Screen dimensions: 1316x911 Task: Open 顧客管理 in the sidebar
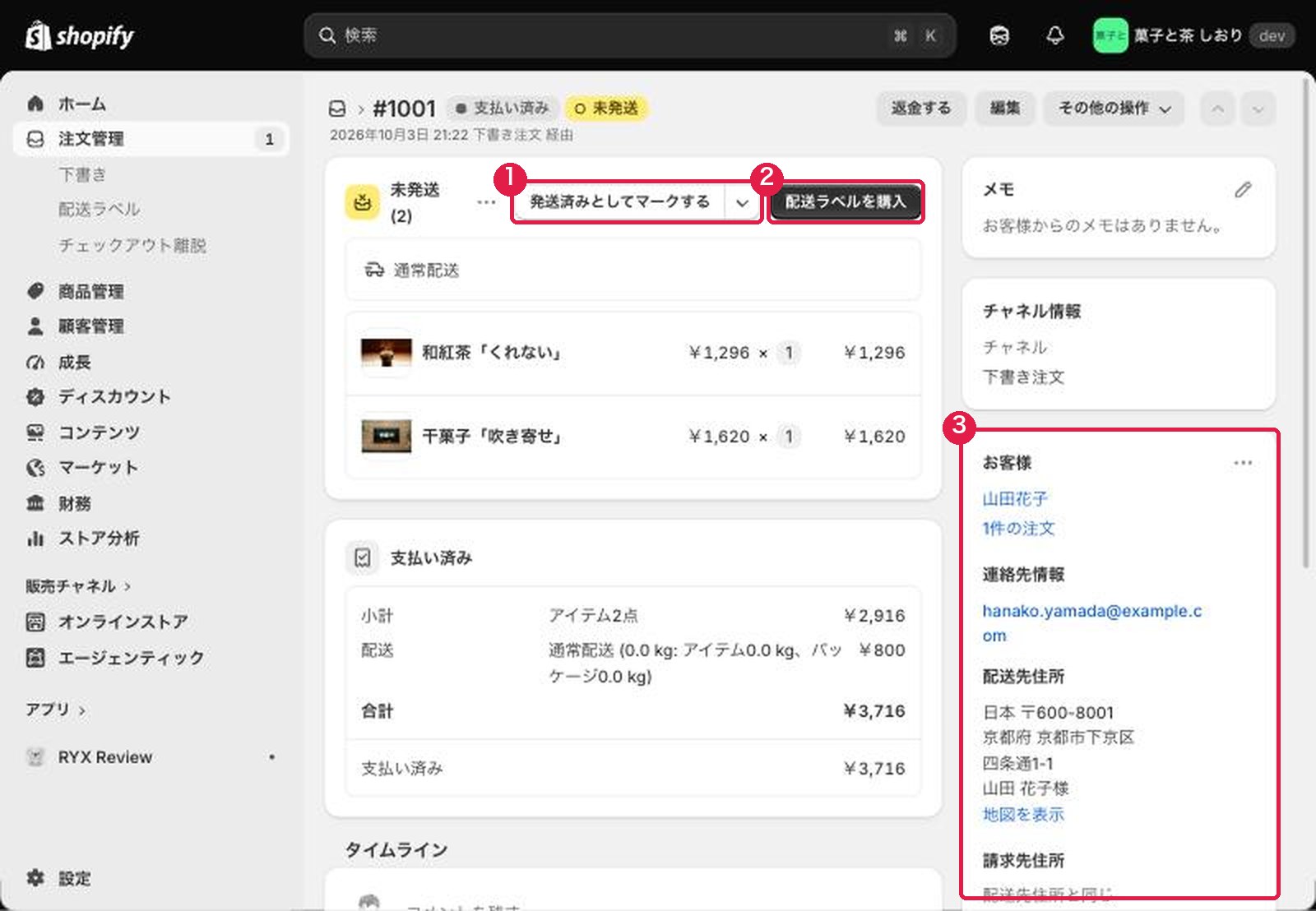[x=90, y=326]
